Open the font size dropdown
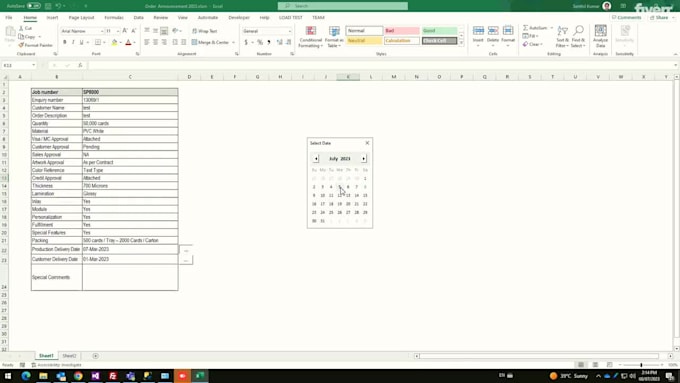Screen dimensions: 680x383 (x=118, y=31)
